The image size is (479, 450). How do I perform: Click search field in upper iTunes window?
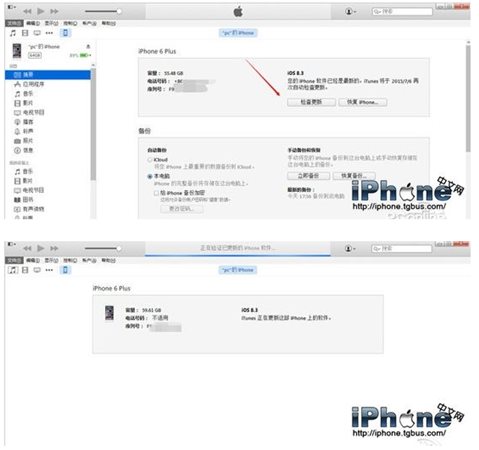[402, 12]
